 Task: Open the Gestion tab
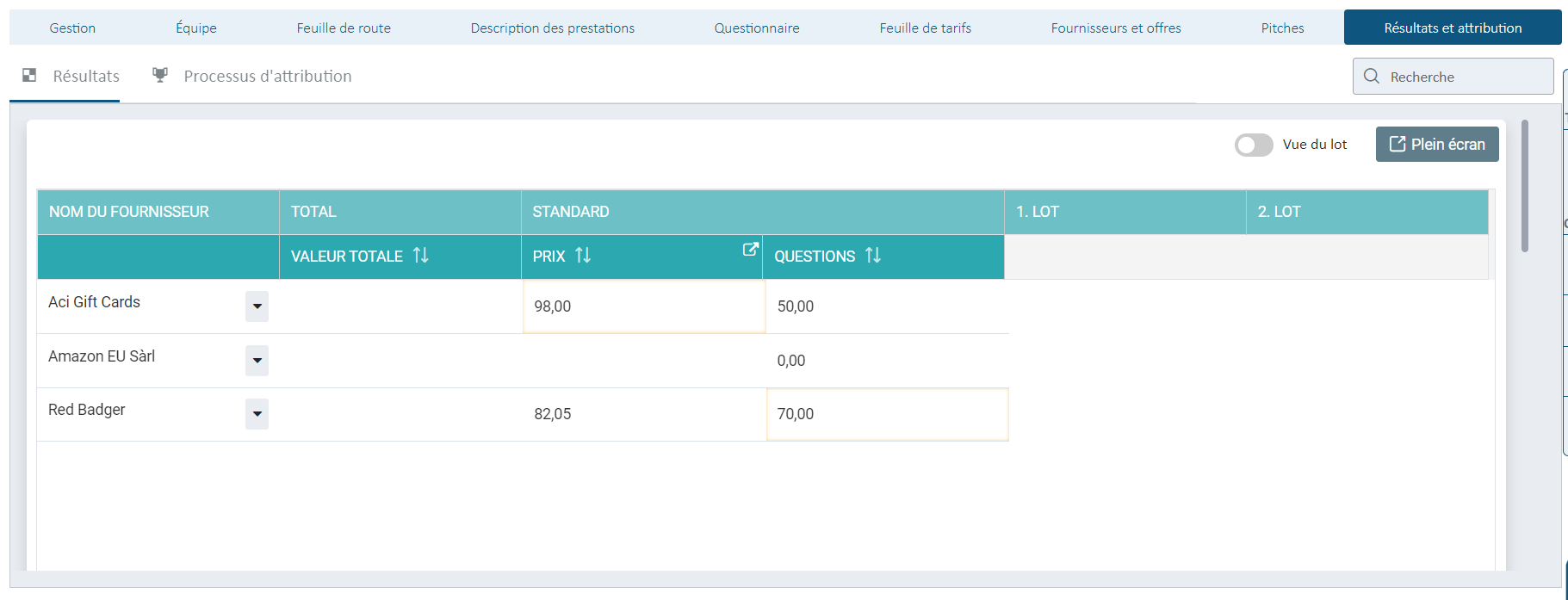tap(72, 28)
